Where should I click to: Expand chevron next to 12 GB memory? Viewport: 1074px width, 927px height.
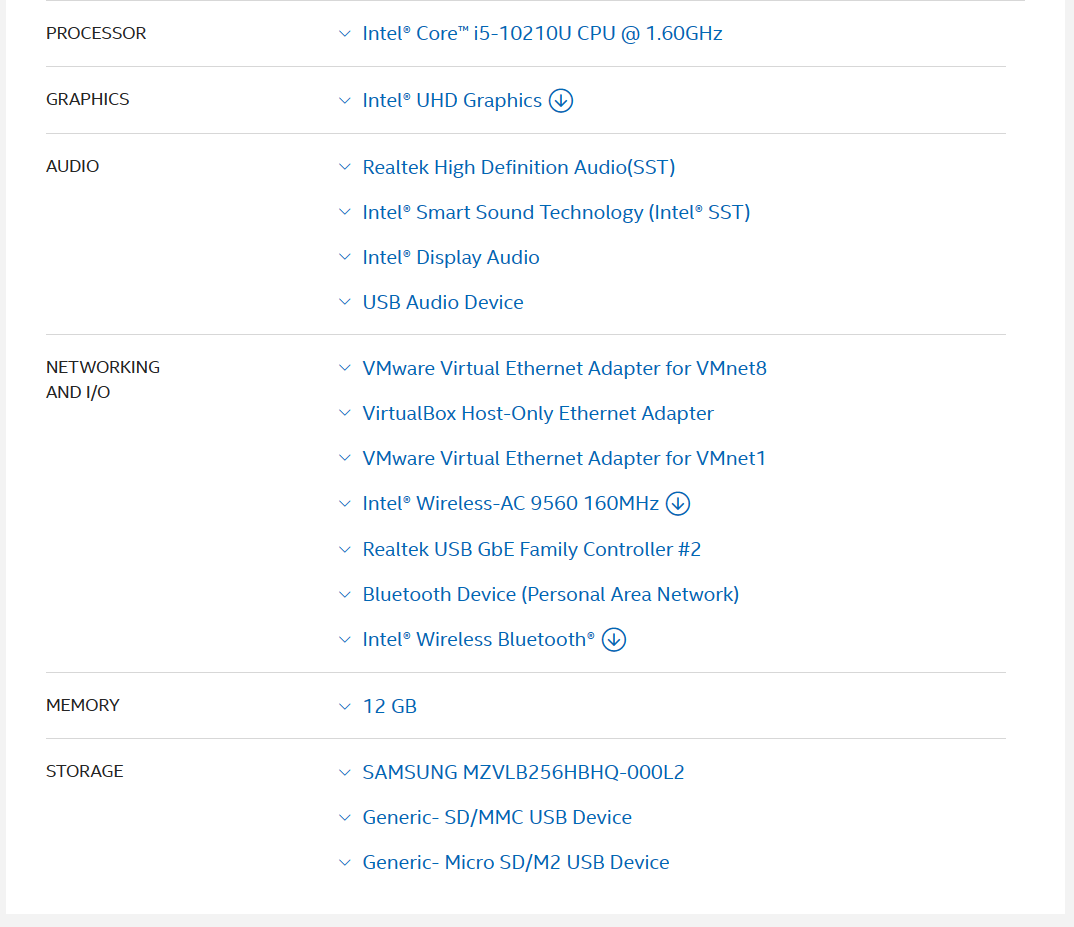pyautogui.click(x=345, y=707)
